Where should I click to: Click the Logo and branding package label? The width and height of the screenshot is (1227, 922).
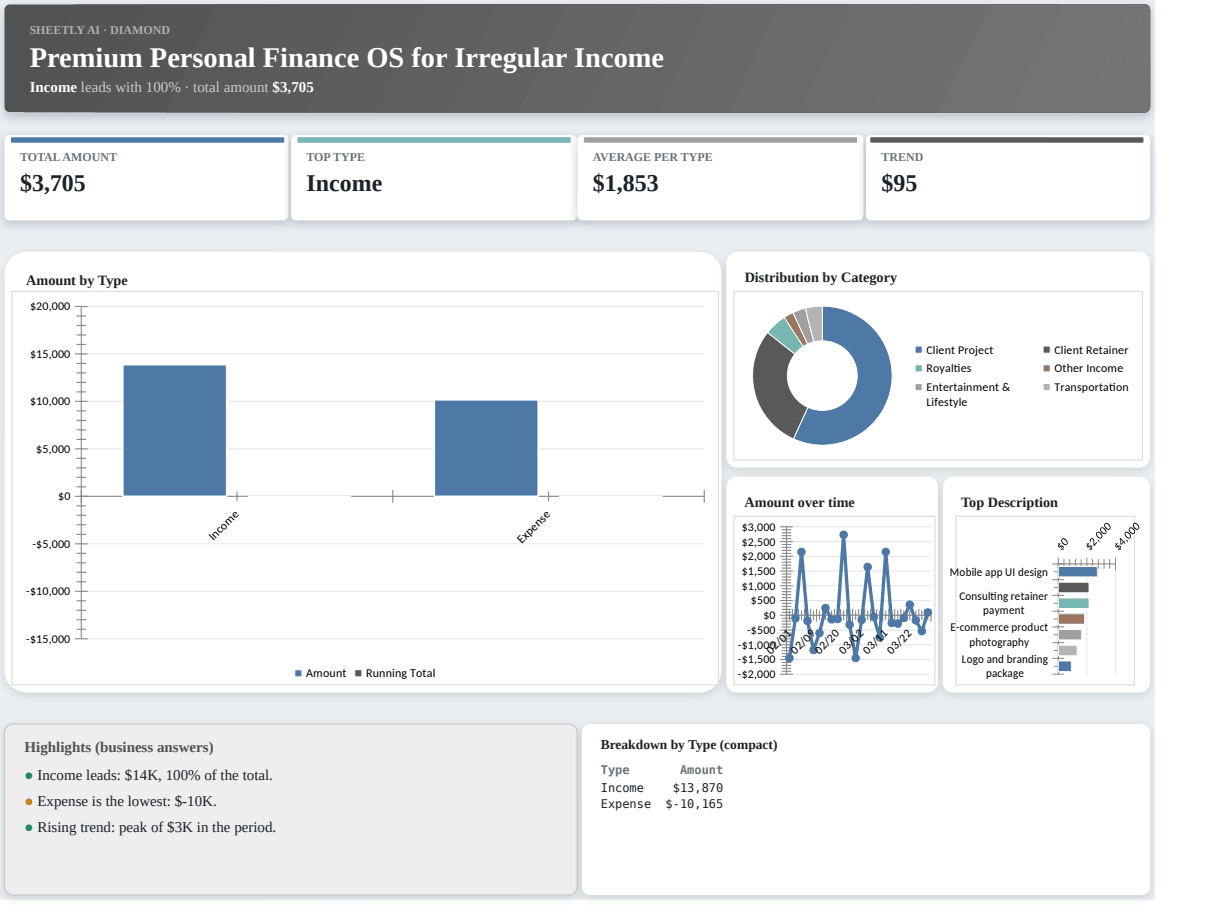(1005, 666)
